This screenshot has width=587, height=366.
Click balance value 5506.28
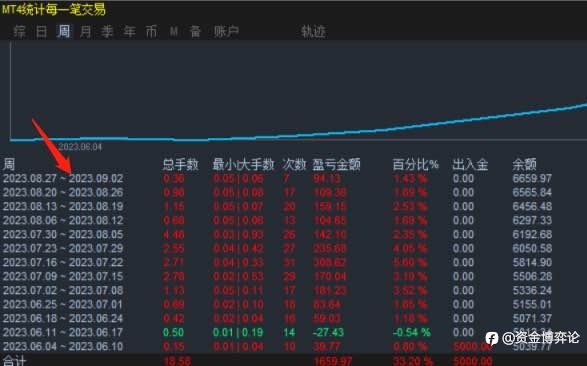click(x=532, y=277)
